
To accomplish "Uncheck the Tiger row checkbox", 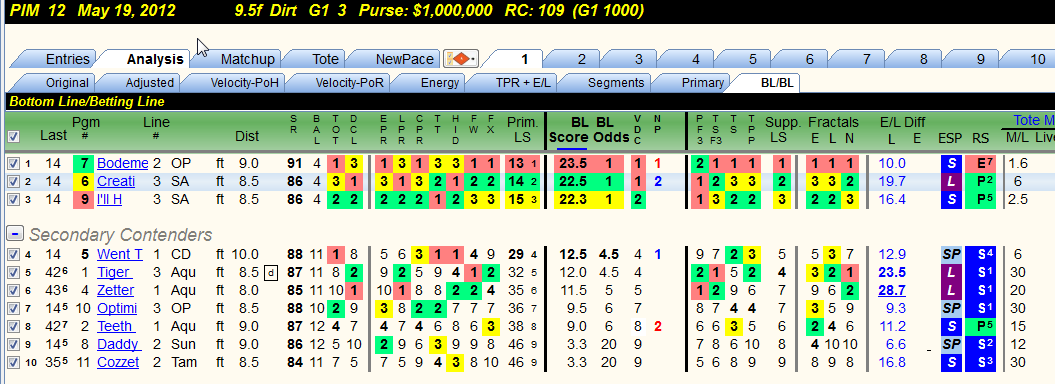I will pyautogui.click(x=13, y=272).
